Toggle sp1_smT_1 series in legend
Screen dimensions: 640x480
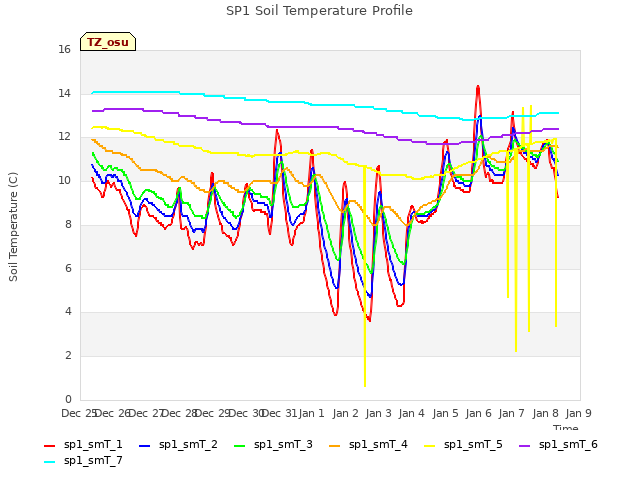click(83, 444)
